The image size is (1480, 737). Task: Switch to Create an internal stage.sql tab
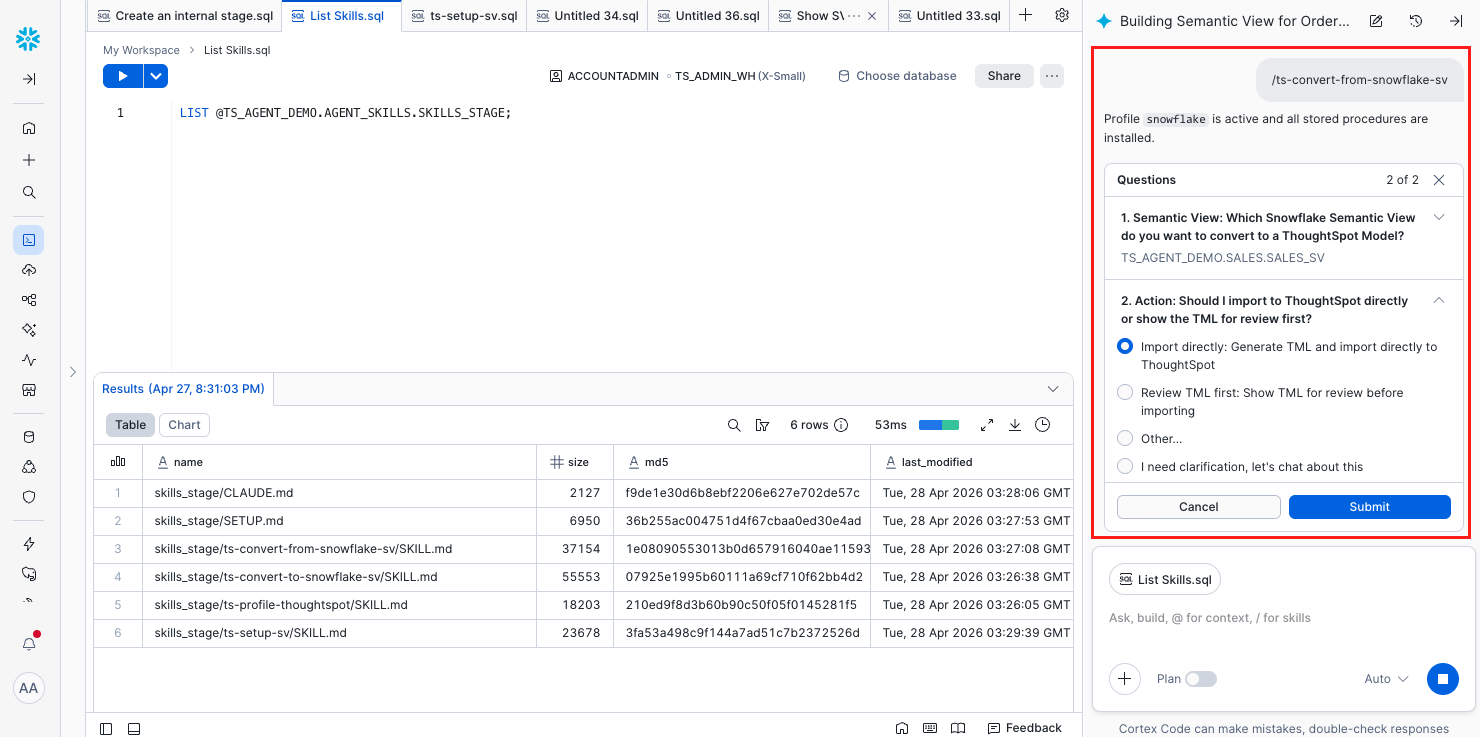184,16
